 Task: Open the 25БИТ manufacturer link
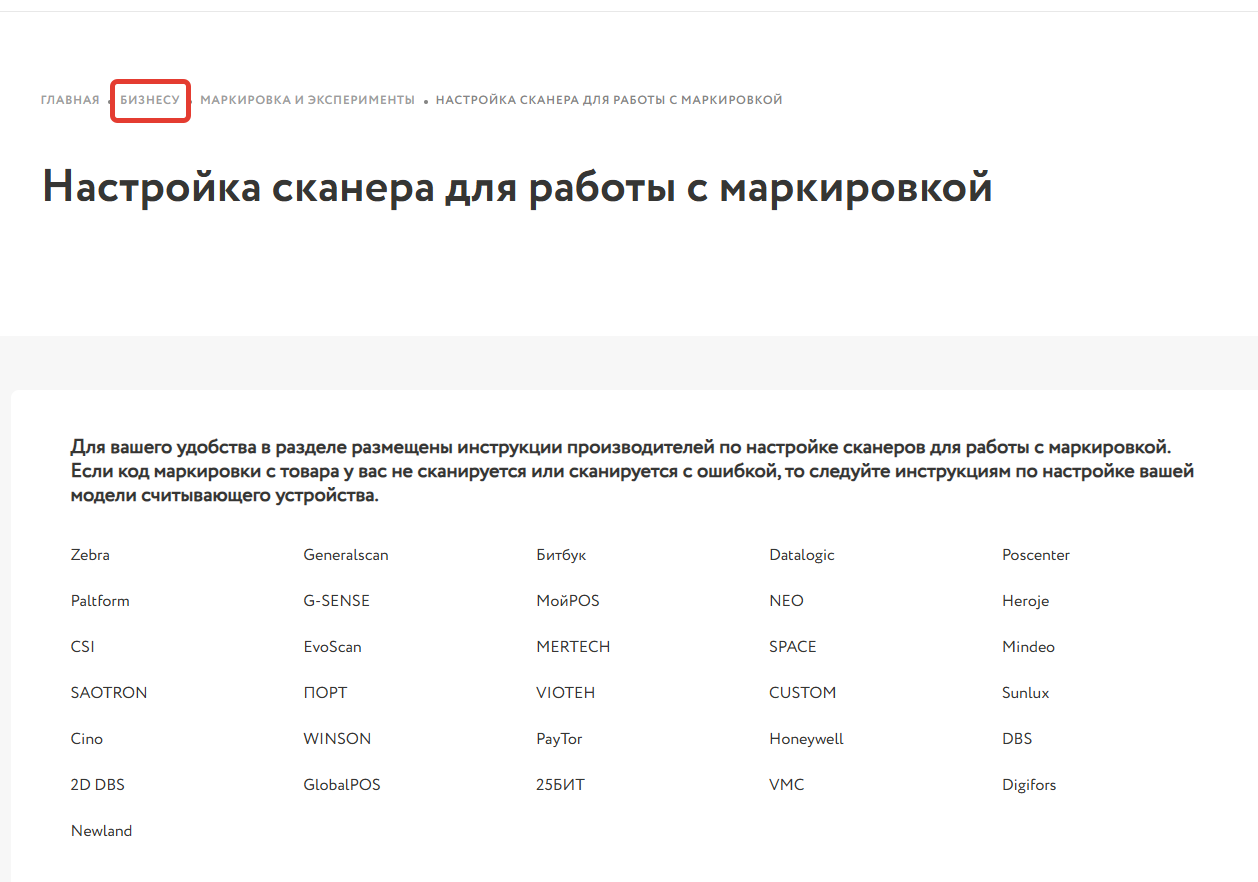561,785
